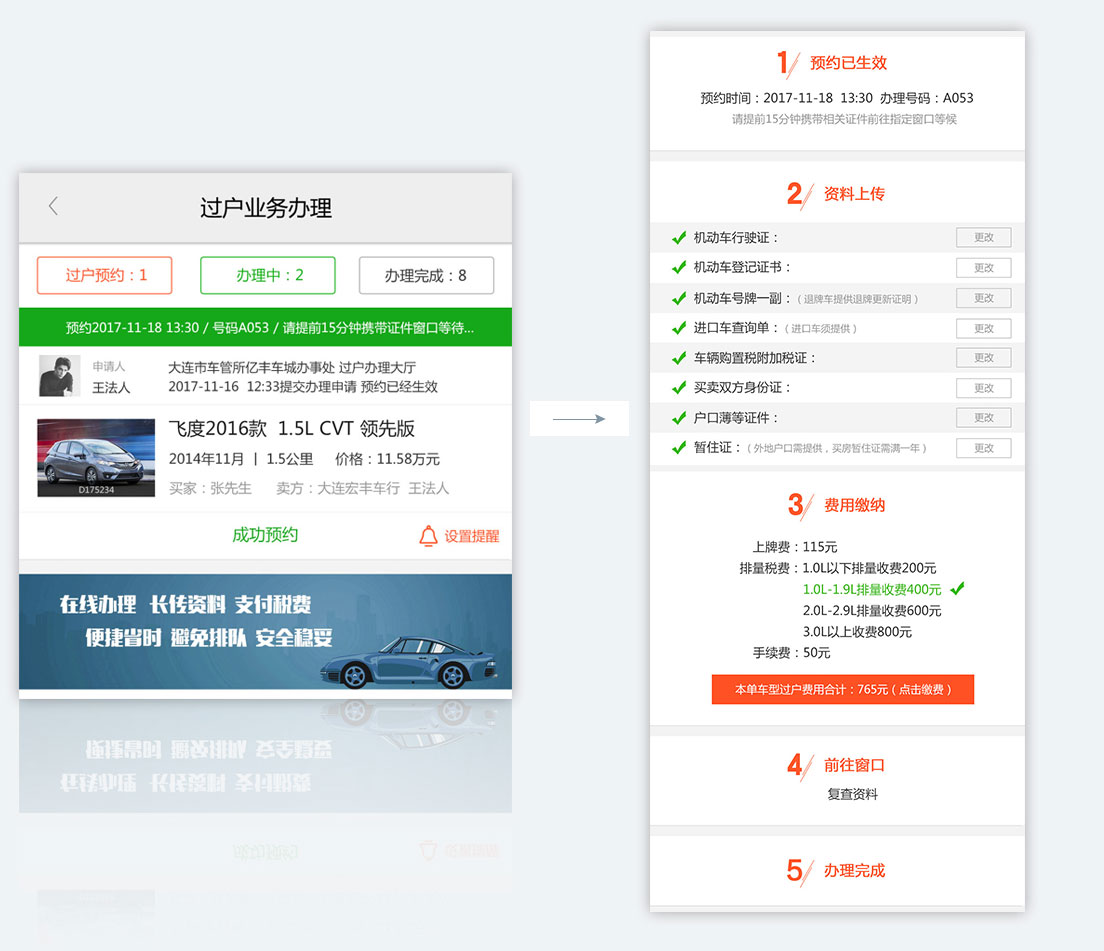Viewport: 1104px width, 951px height.
Task: Toggle the checkmark beside 户口薄等证件
Action: [x=679, y=418]
